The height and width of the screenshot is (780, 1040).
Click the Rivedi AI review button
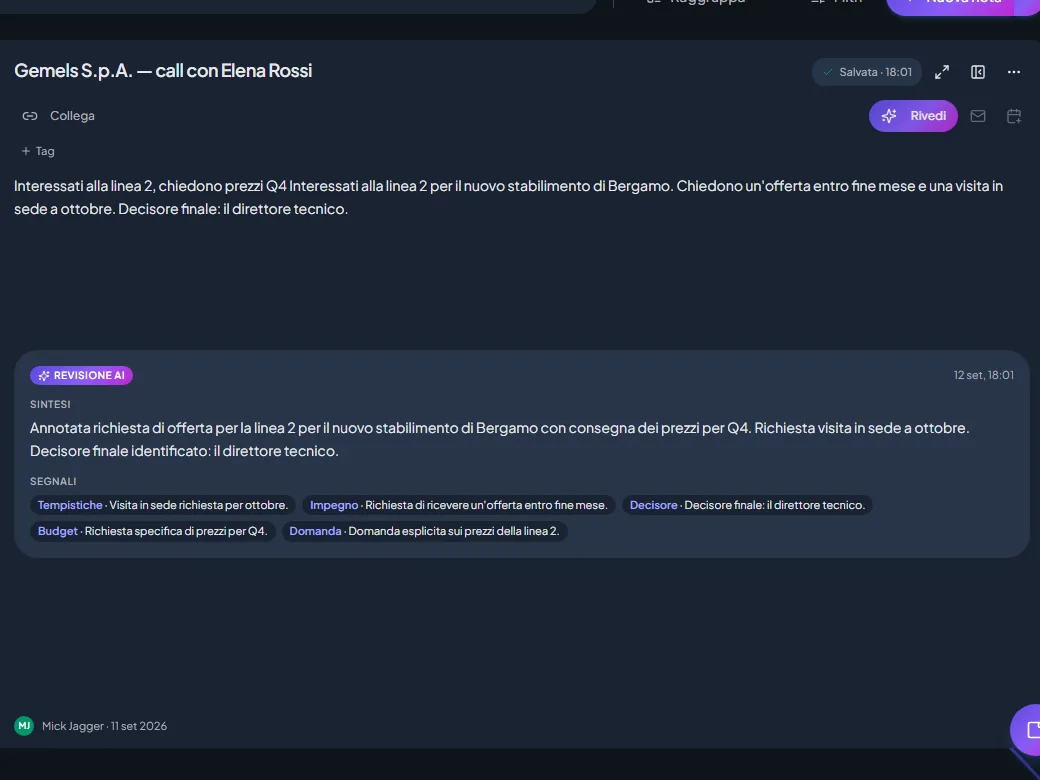pos(913,116)
